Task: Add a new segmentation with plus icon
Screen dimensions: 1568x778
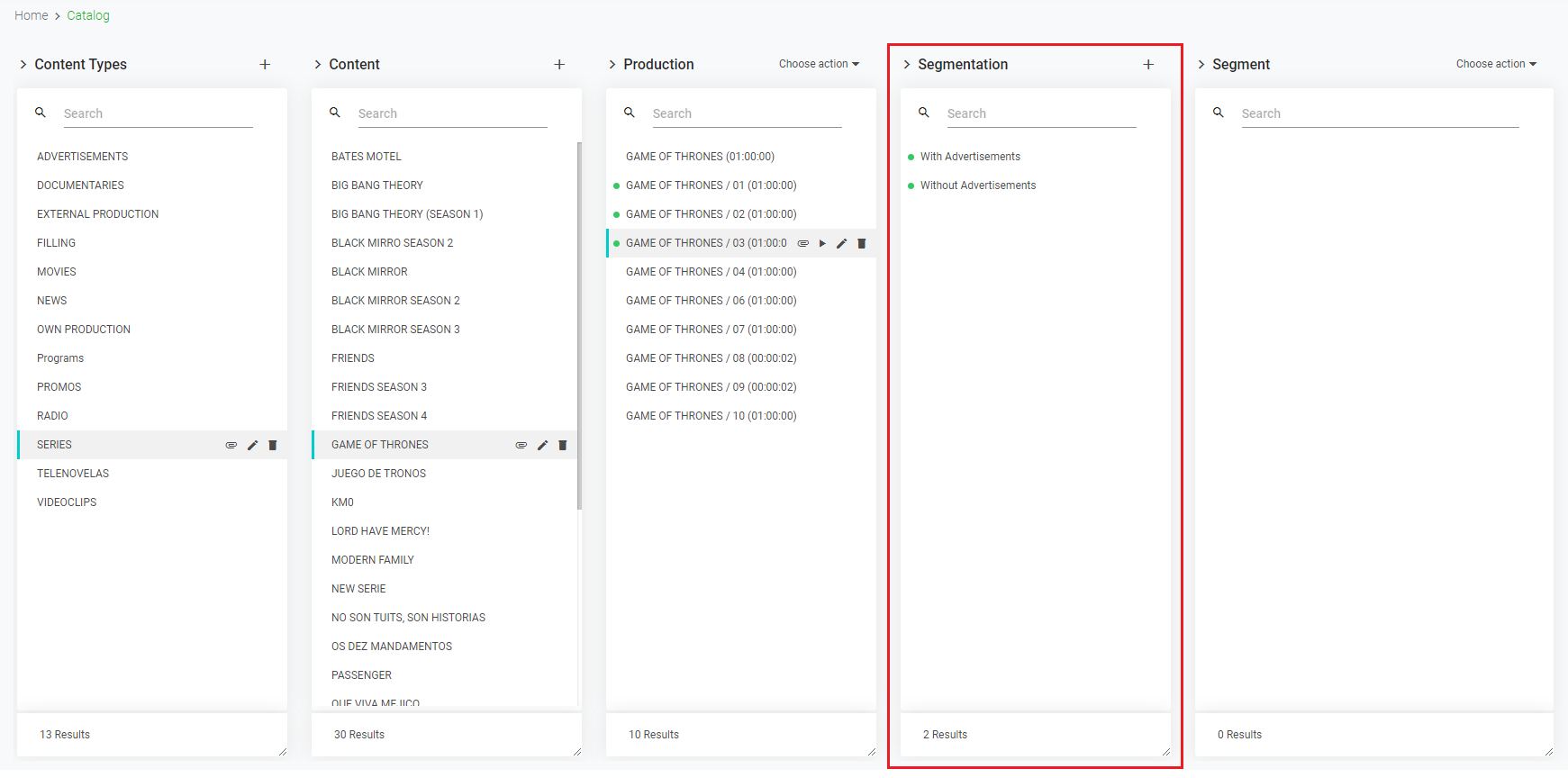Action: click(1148, 65)
